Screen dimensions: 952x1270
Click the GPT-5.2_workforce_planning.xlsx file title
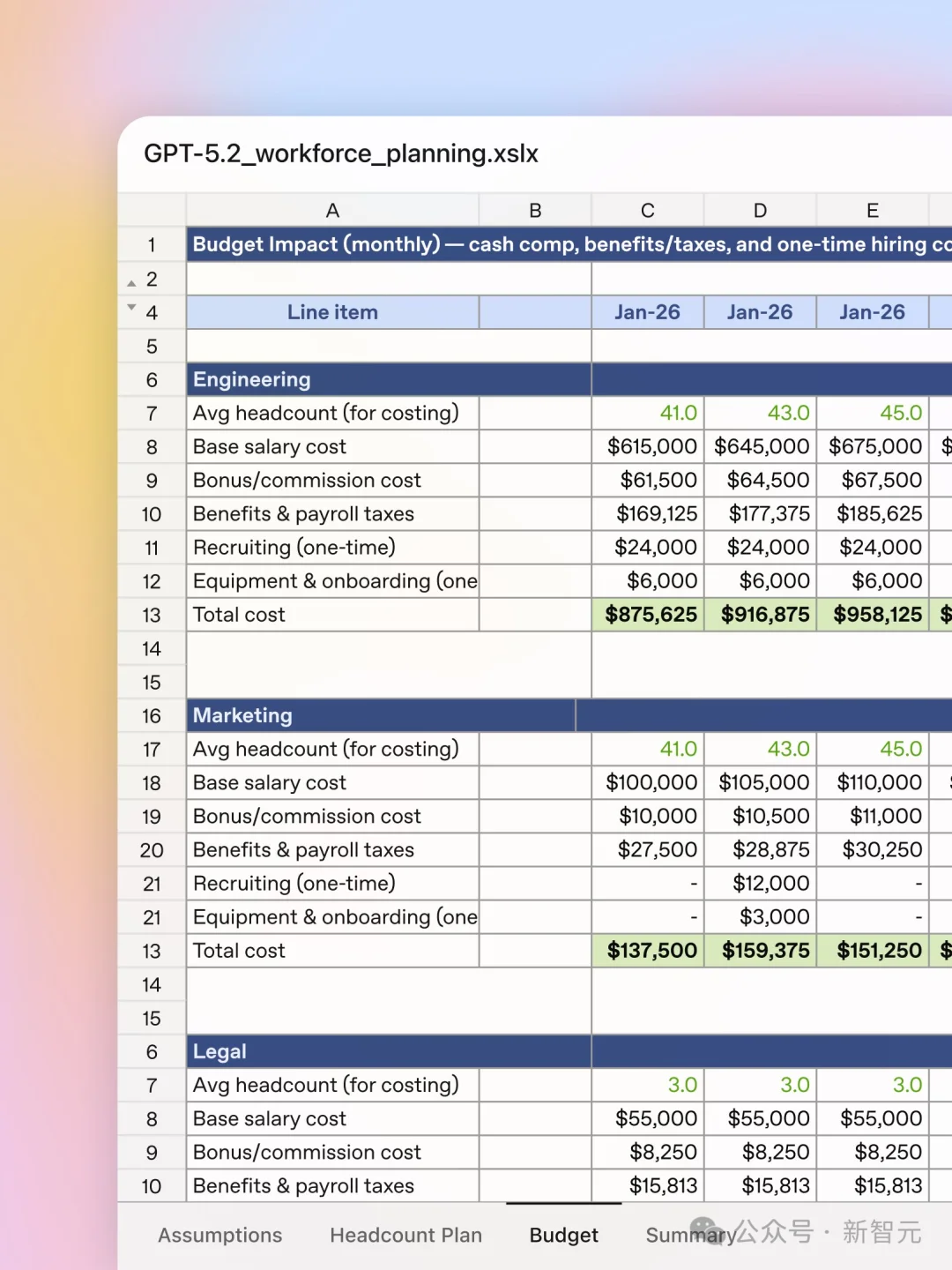click(x=341, y=153)
